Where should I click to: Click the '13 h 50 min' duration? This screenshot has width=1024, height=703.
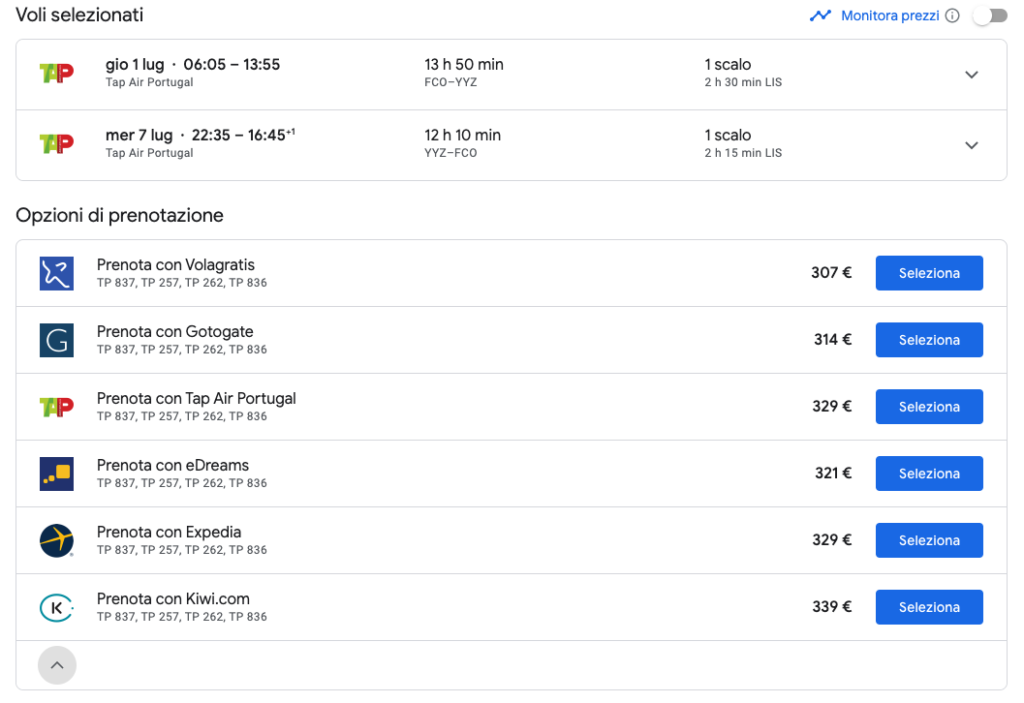coord(464,64)
